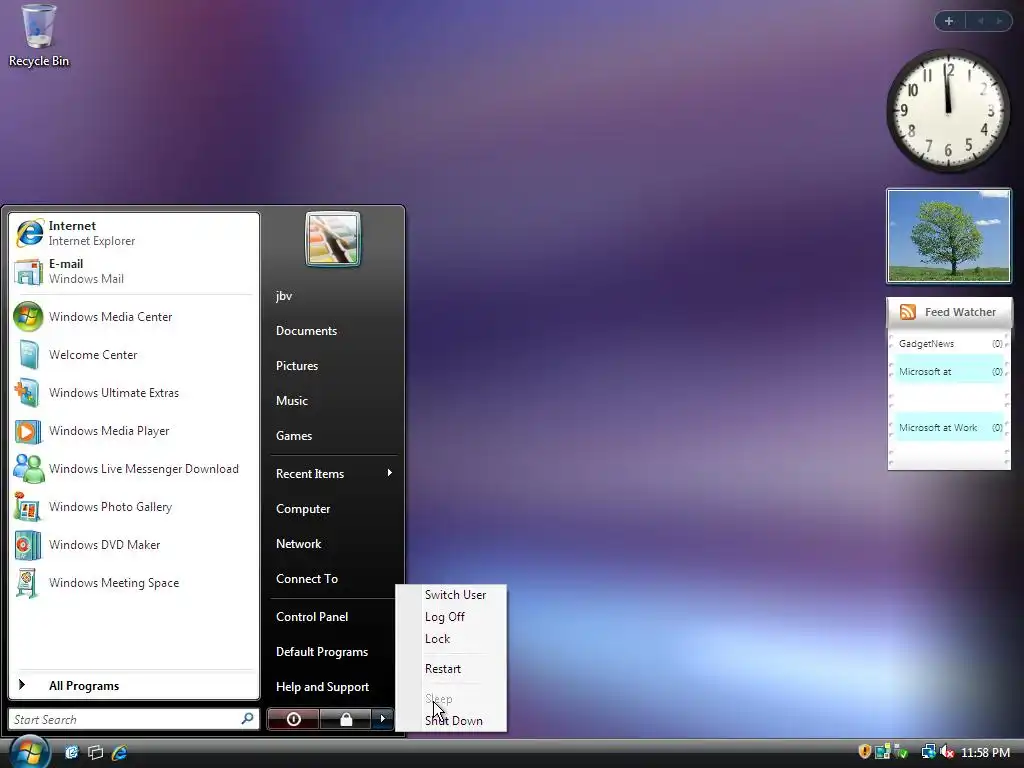Click the Feed Watcher gadget header

(949, 312)
